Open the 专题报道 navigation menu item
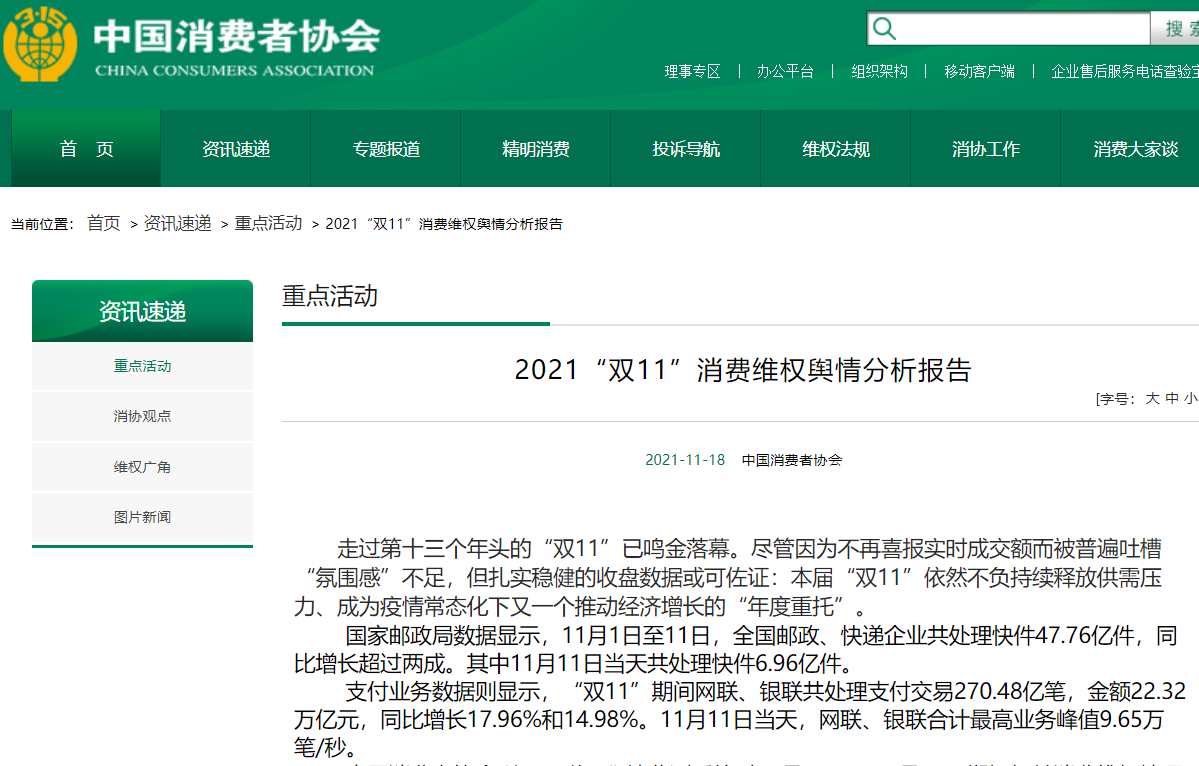1199x766 pixels. pos(385,148)
